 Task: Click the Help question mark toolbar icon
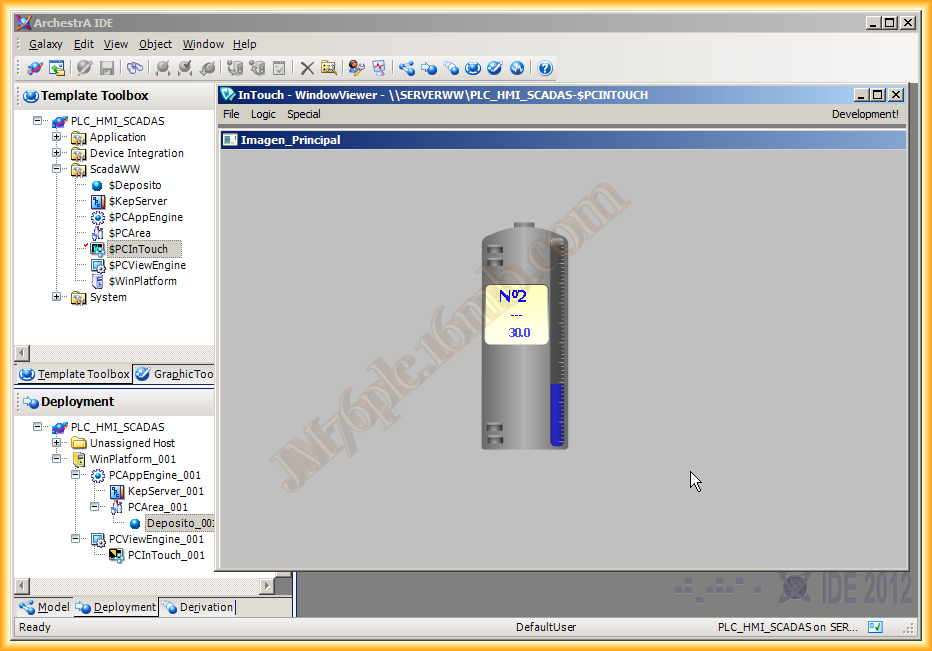pyautogui.click(x=545, y=68)
